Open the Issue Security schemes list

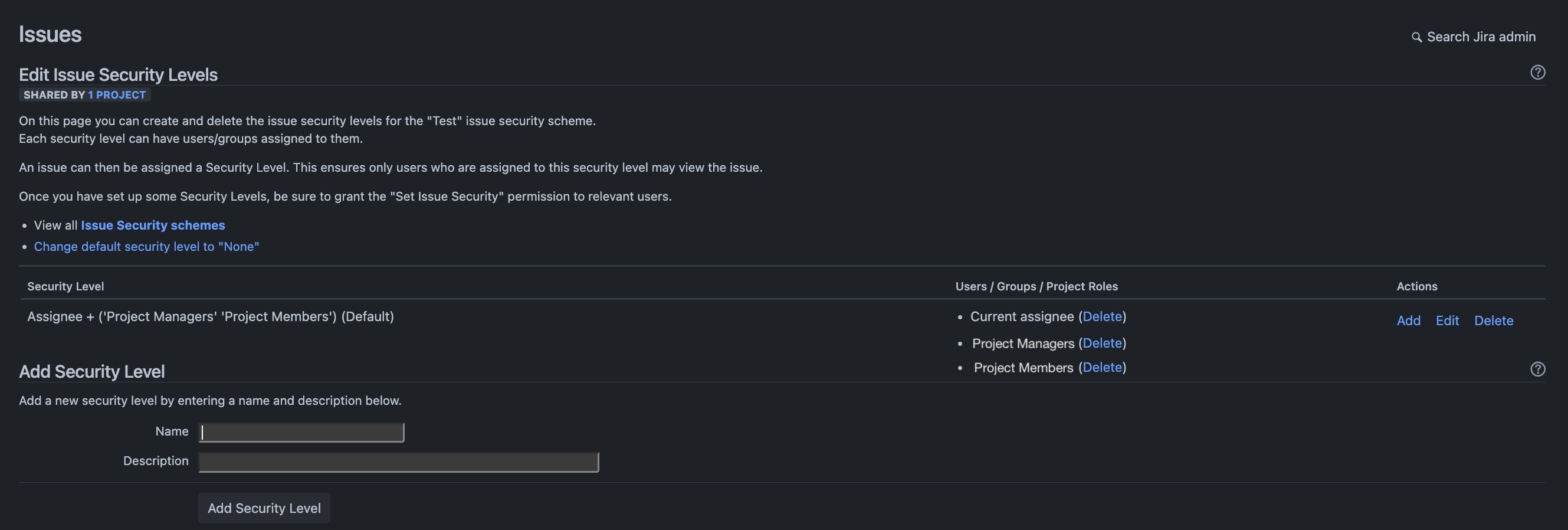(x=152, y=225)
